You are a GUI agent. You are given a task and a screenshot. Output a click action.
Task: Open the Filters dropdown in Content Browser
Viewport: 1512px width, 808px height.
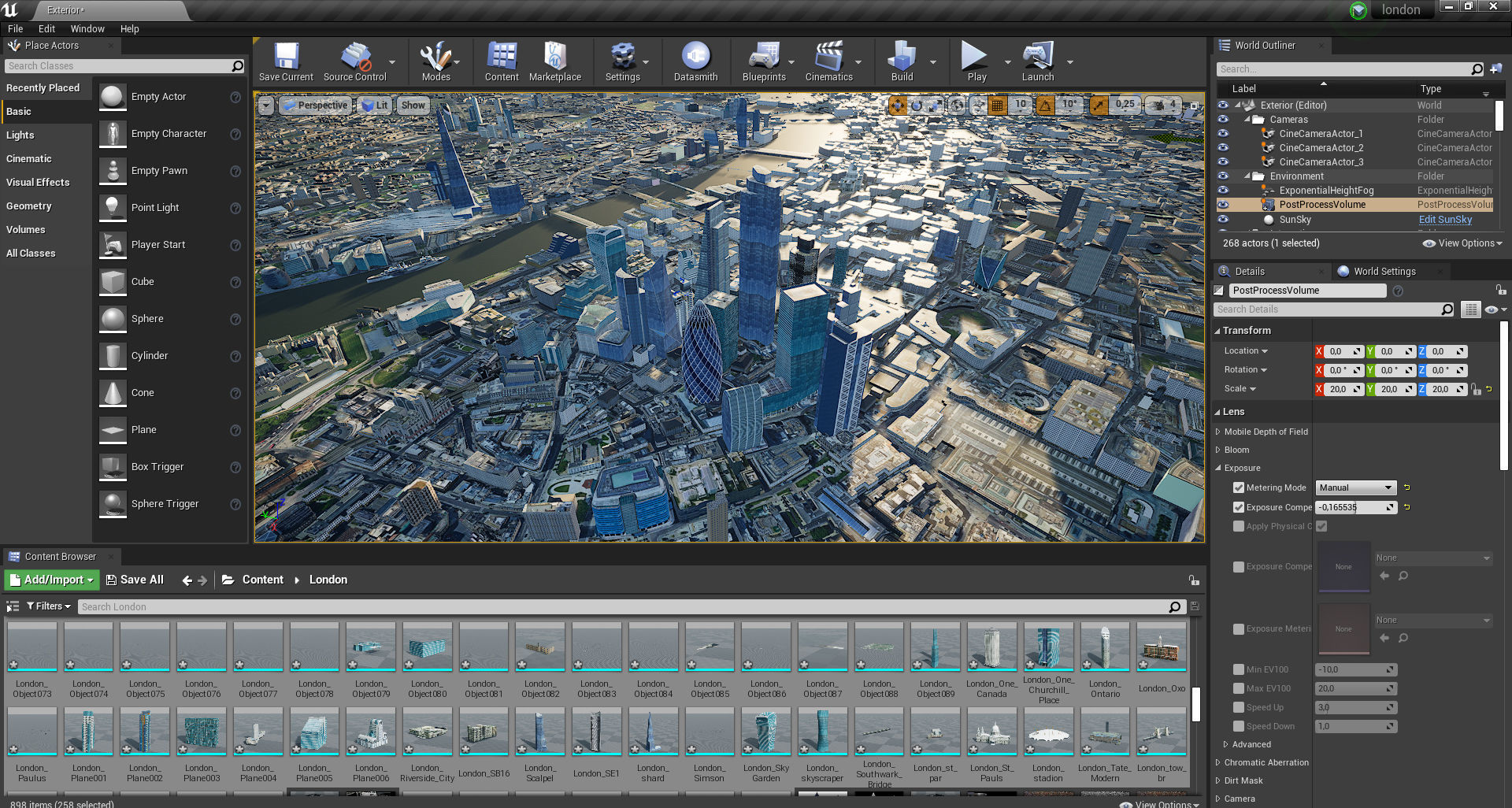coord(49,606)
